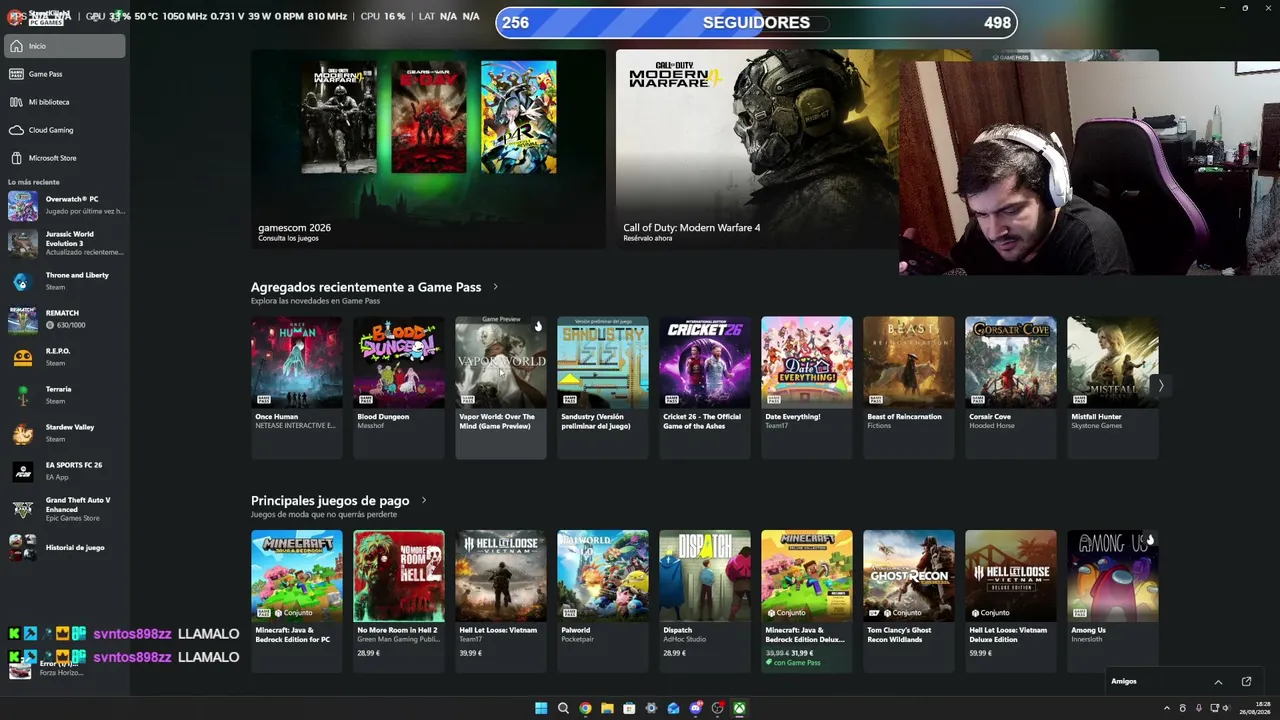Select Date Everything! game card
This screenshot has width=1280, height=720.
pyautogui.click(x=807, y=388)
